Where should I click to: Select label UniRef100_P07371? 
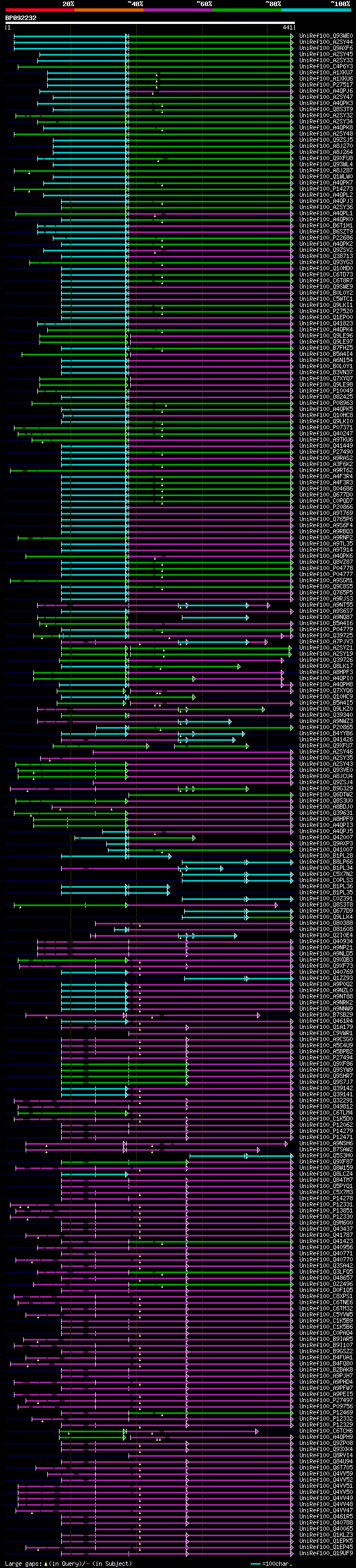coord(325,427)
